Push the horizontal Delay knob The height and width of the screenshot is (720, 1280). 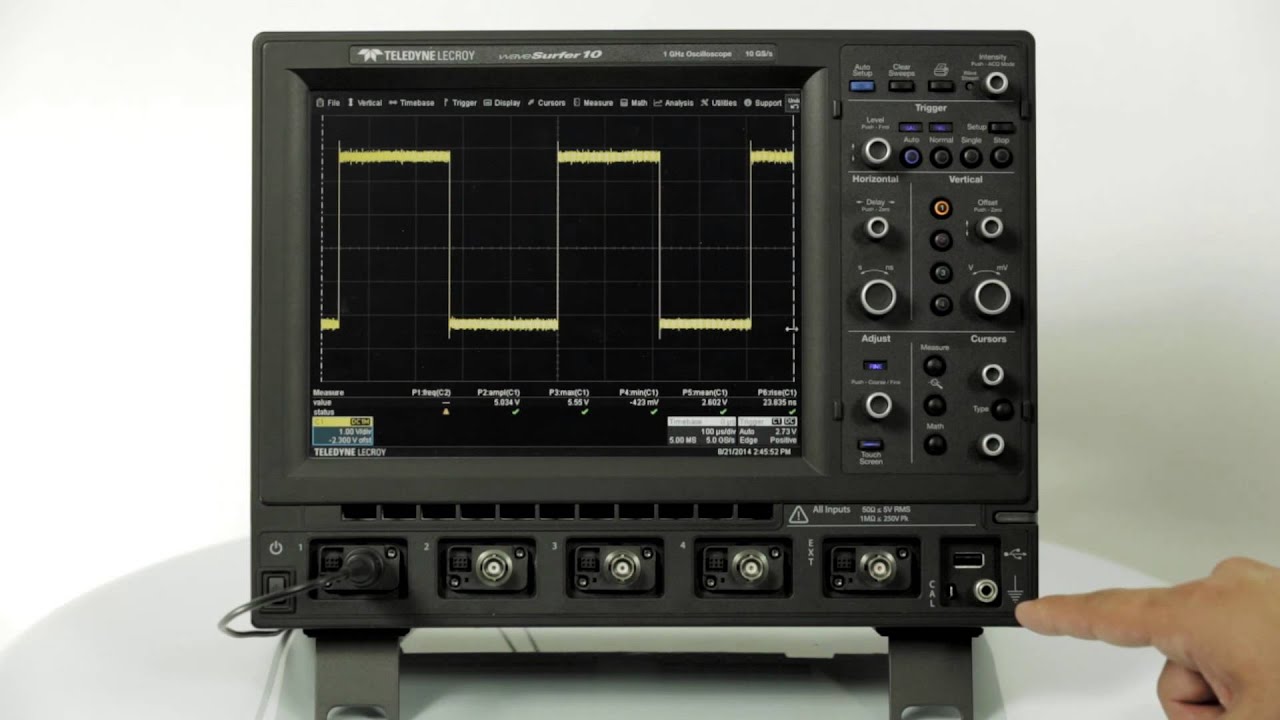point(877,227)
